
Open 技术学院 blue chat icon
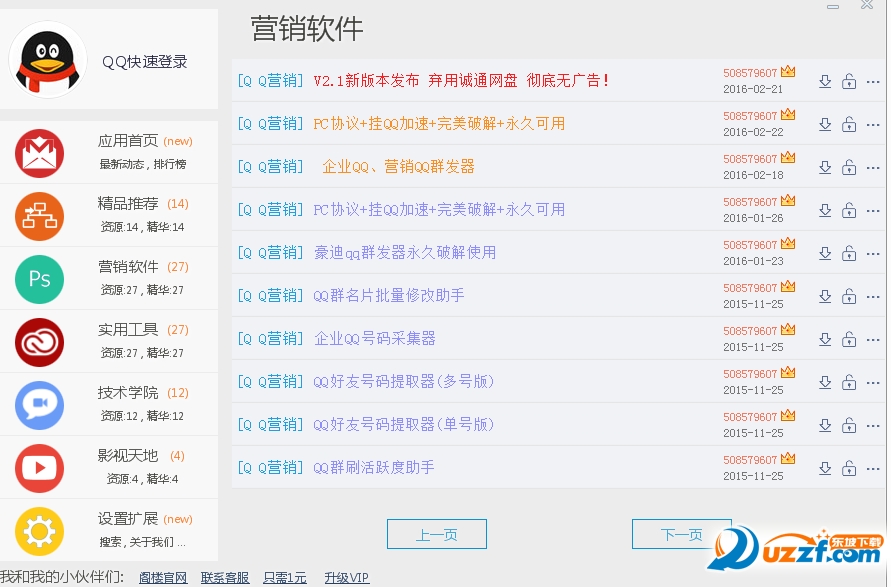click(39, 405)
